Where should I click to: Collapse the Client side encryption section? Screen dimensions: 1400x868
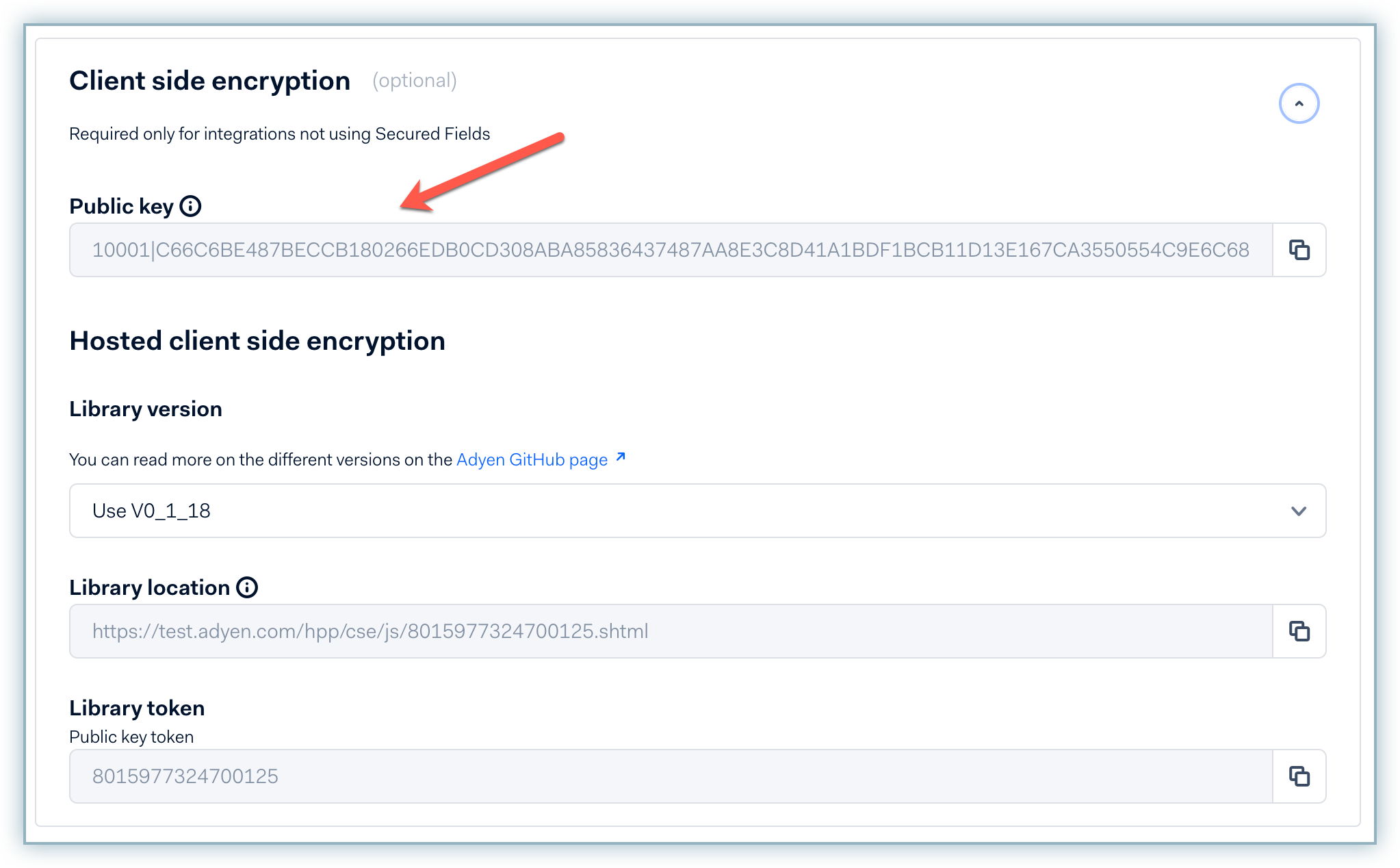(1298, 104)
